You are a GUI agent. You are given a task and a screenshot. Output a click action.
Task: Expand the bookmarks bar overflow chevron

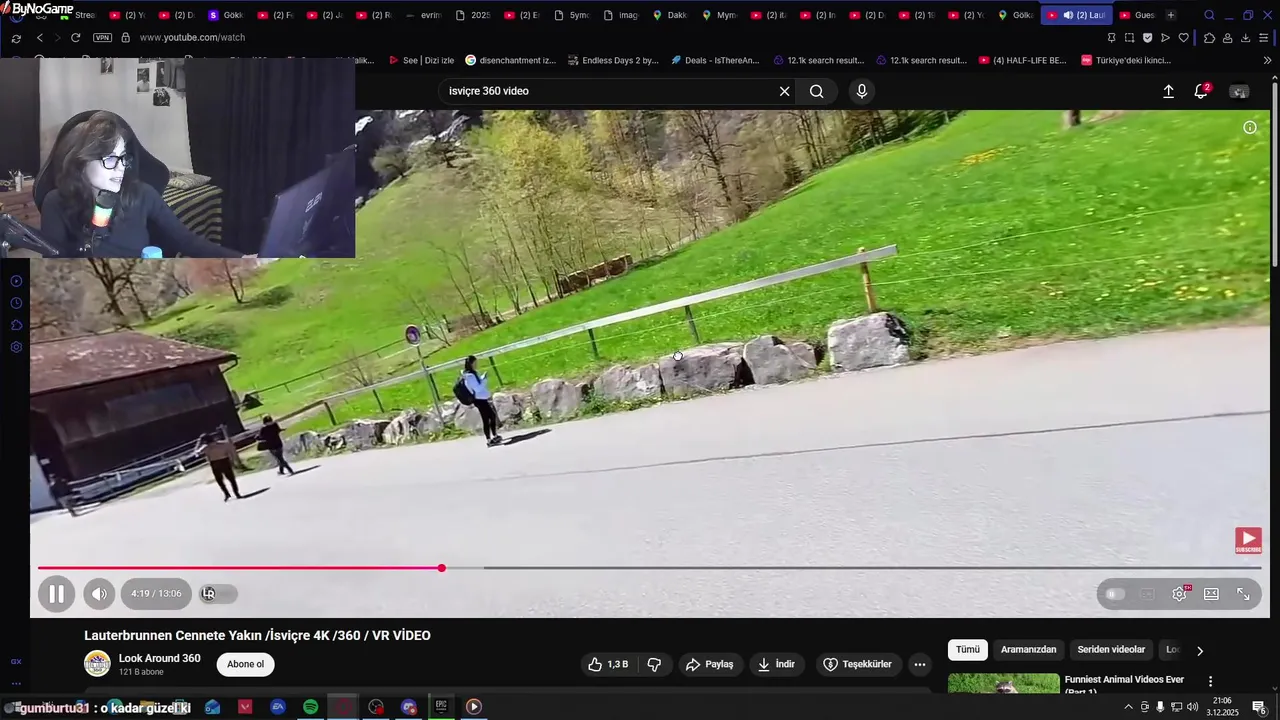click(x=1267, y=60)
